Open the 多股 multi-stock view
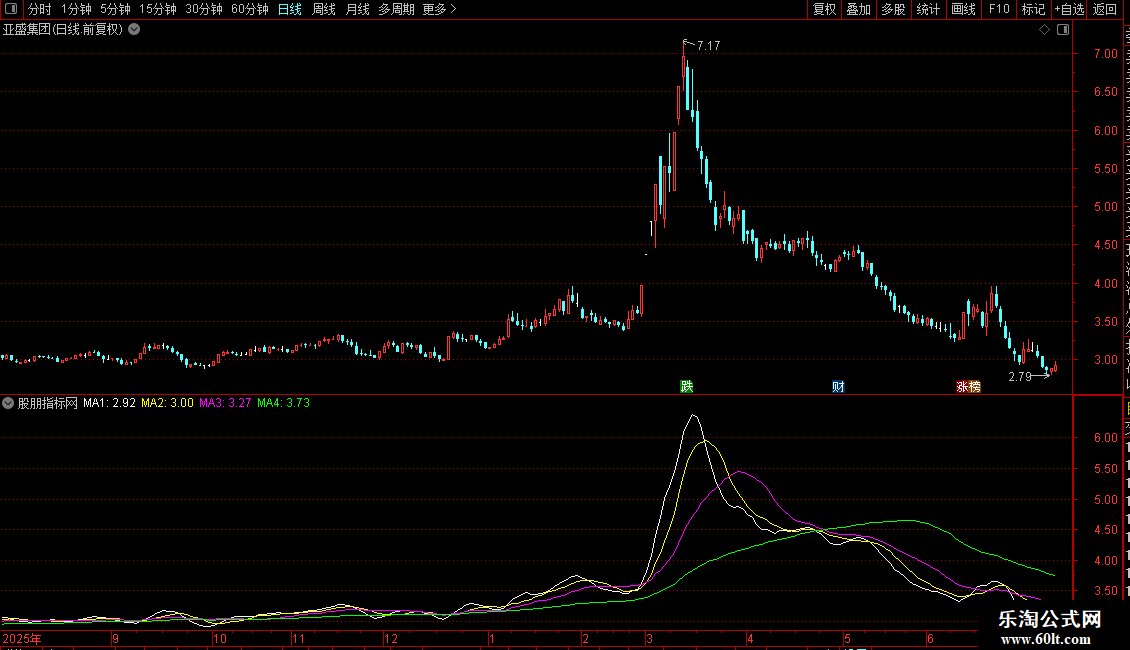This screenshot has width=1130, height=650. (x=893, y=9)
